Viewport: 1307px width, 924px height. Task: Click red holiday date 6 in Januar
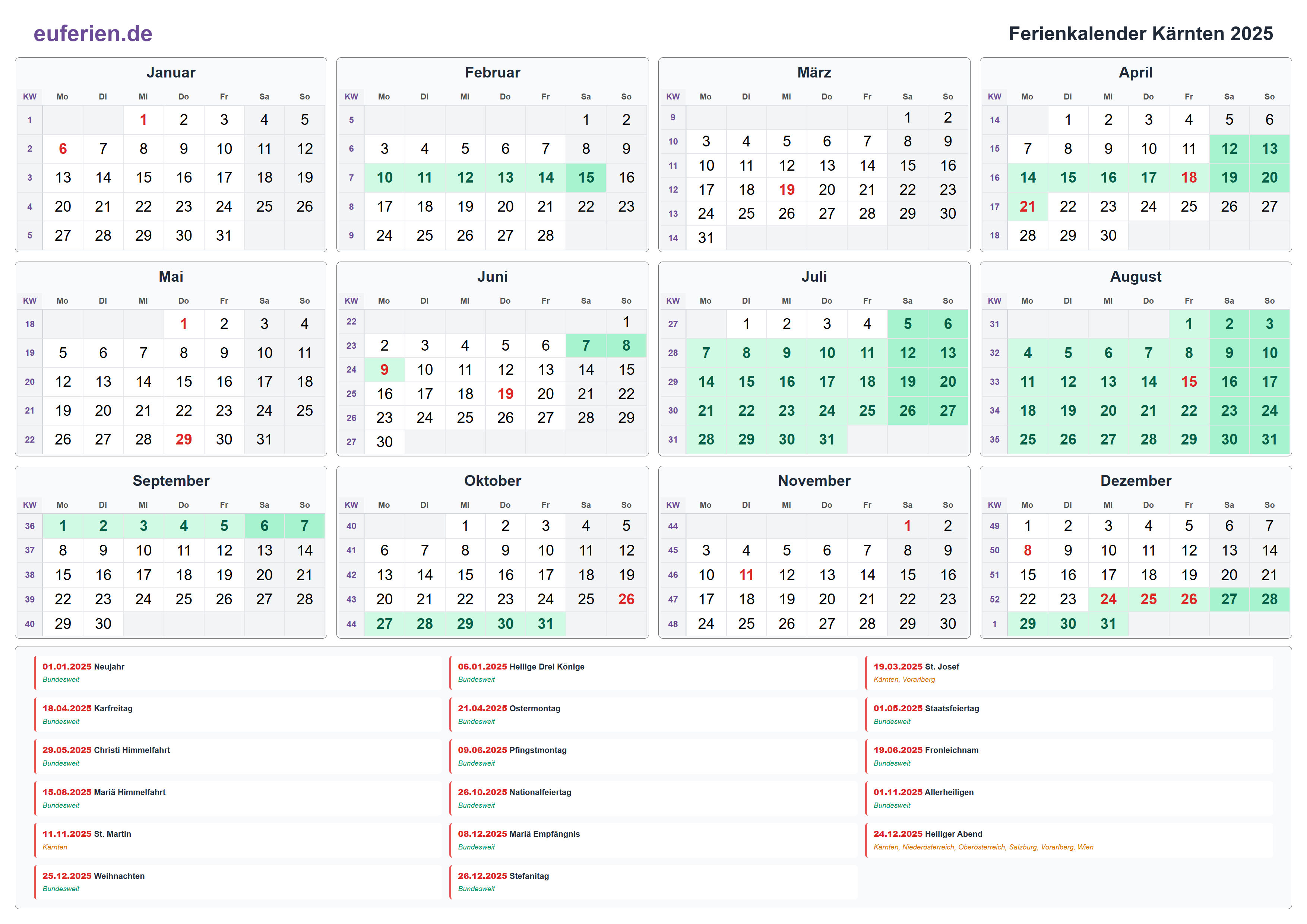[63, 149]
